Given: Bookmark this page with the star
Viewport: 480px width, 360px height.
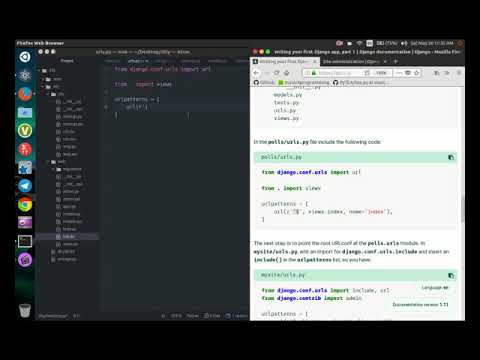Looking at the screenshot, I should point(416,73).
